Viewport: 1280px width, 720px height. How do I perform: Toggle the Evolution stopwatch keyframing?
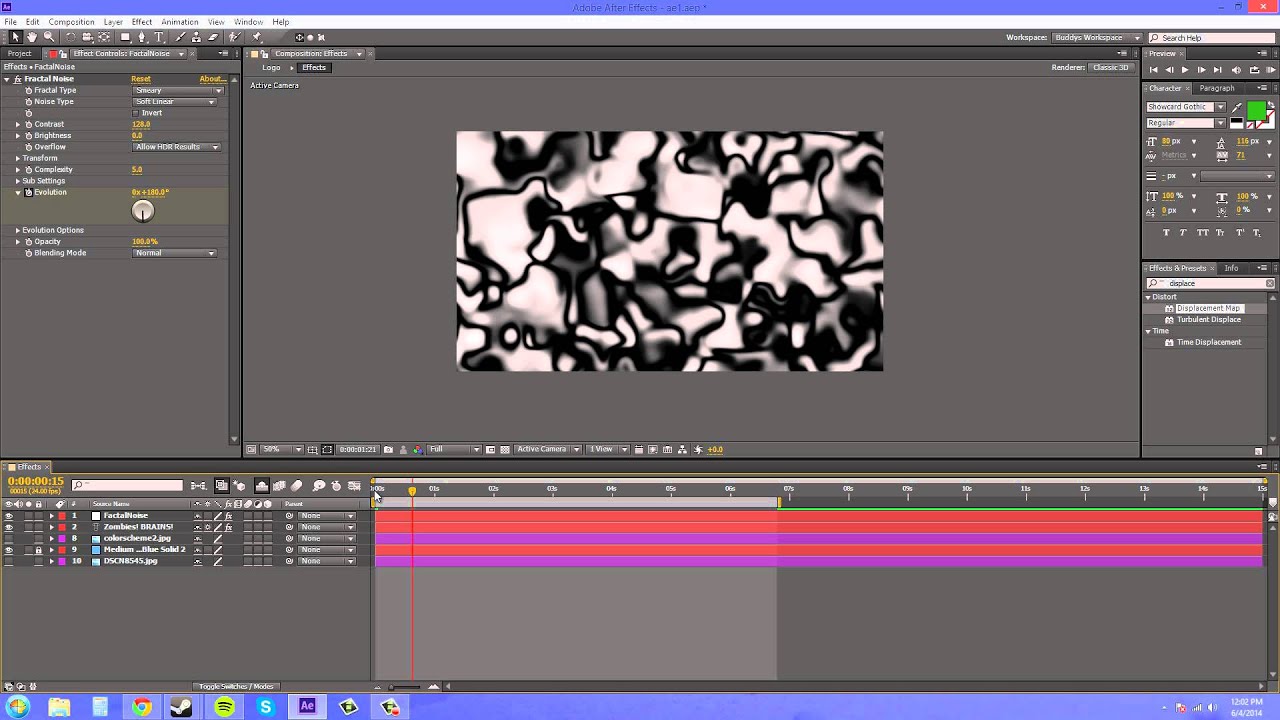[29, 192]
